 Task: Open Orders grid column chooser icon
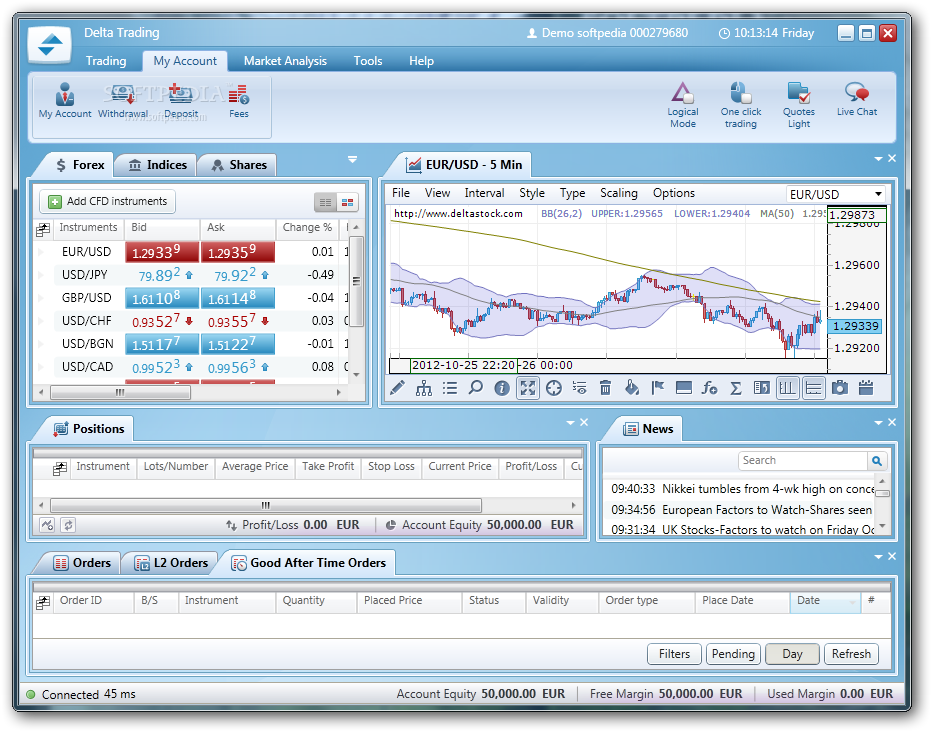click(x=43, y=602)
